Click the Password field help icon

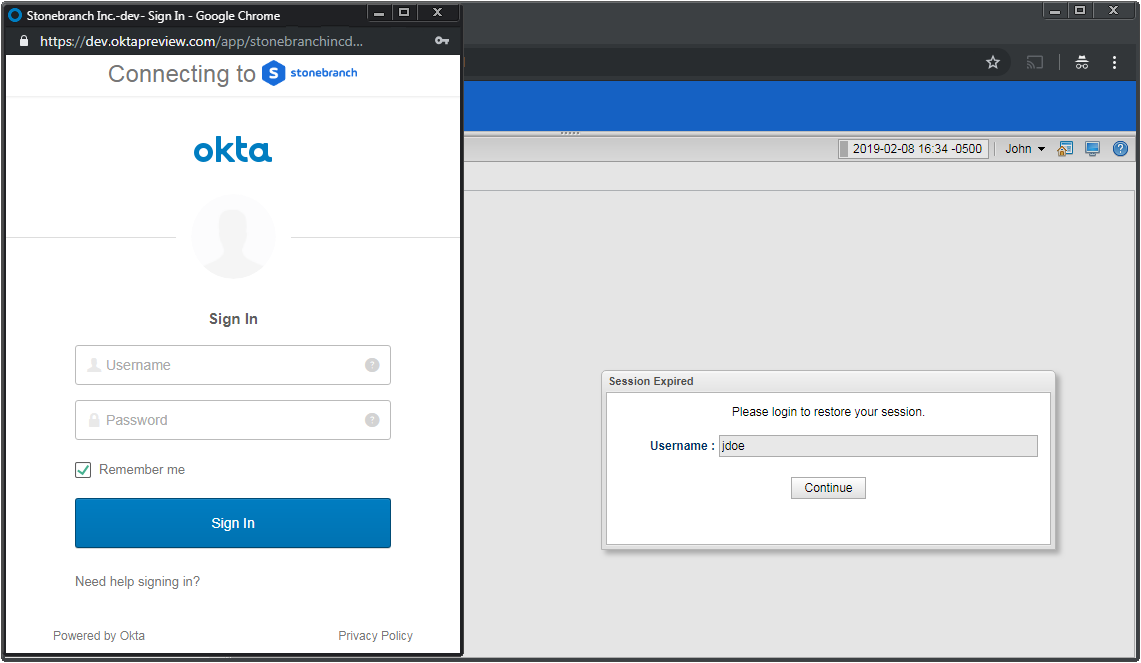tap(372, 420)
